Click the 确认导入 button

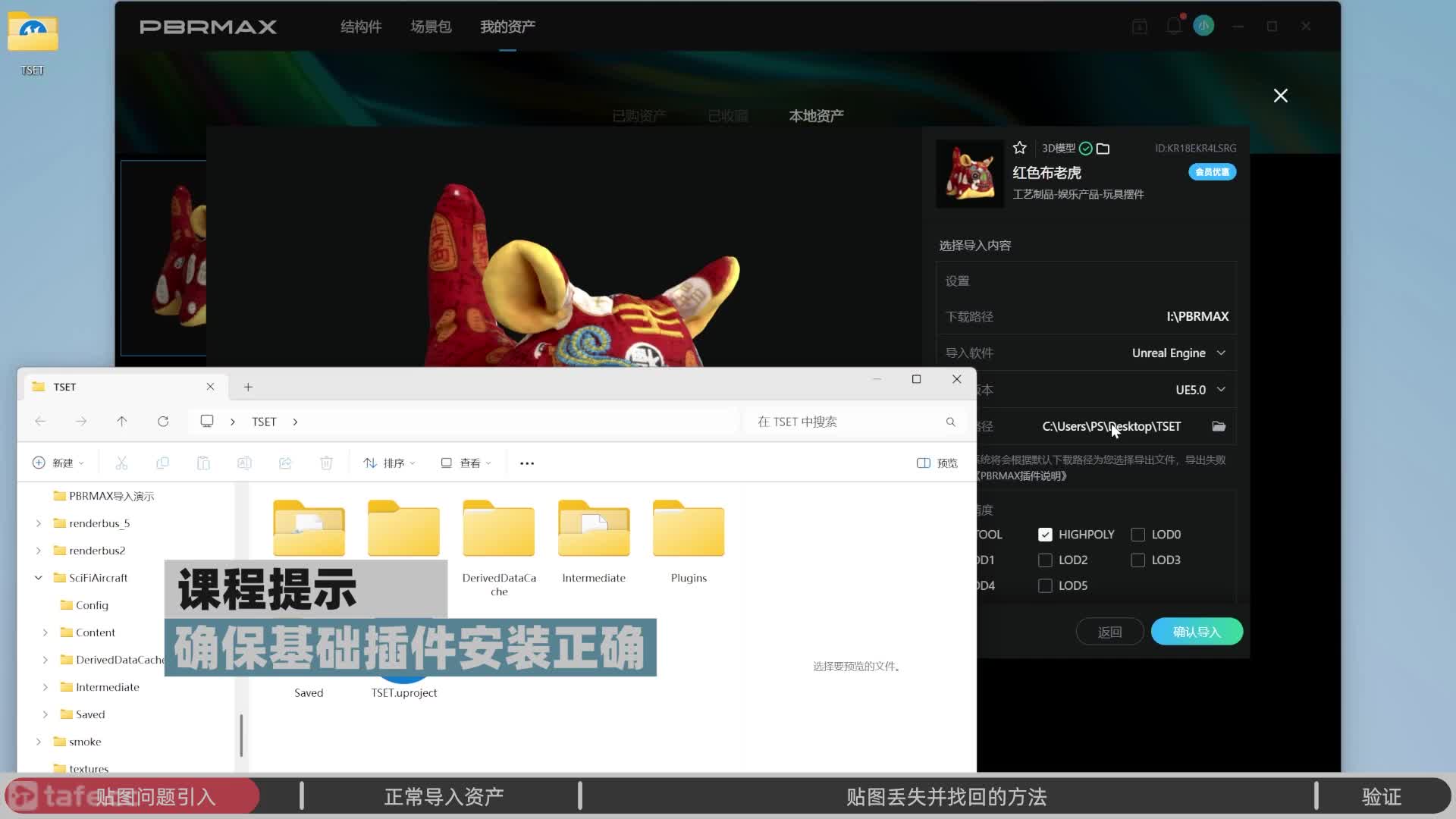(x=1197, y=632)
